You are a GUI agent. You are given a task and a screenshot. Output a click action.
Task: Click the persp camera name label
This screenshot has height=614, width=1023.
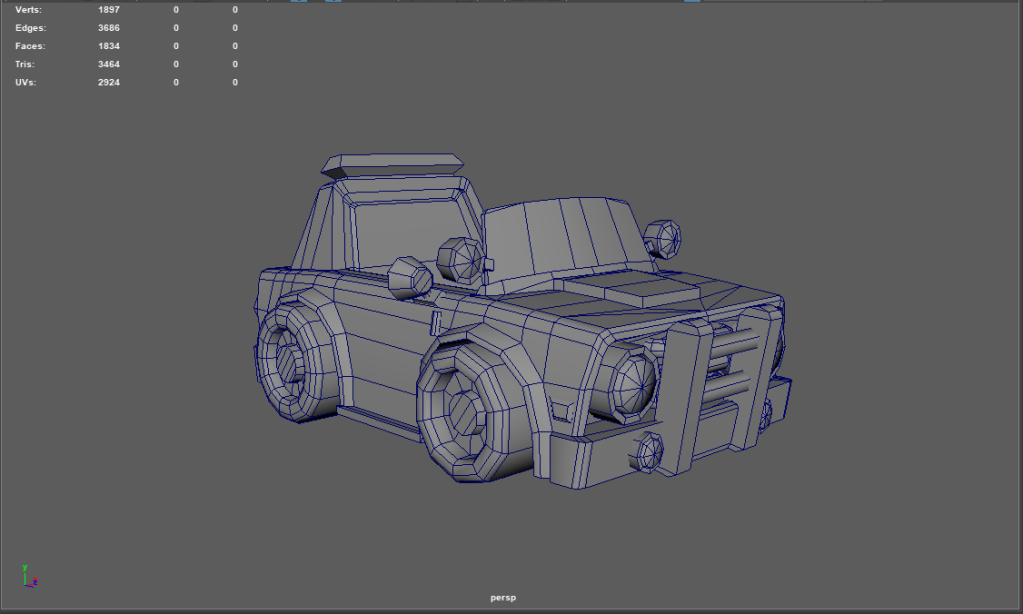point(503,598)
